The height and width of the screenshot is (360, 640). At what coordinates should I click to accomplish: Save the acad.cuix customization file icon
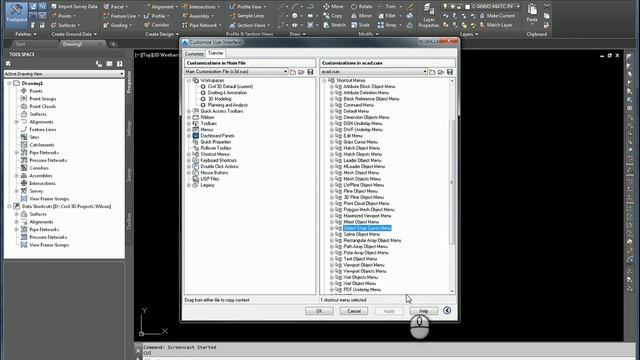pyautogui.click(x=450, y=72)
